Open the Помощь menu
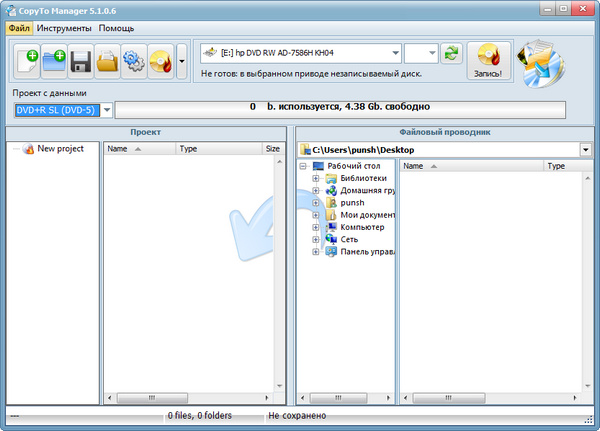The height and width of the screenshot is (431, 600). click(117, 28)
